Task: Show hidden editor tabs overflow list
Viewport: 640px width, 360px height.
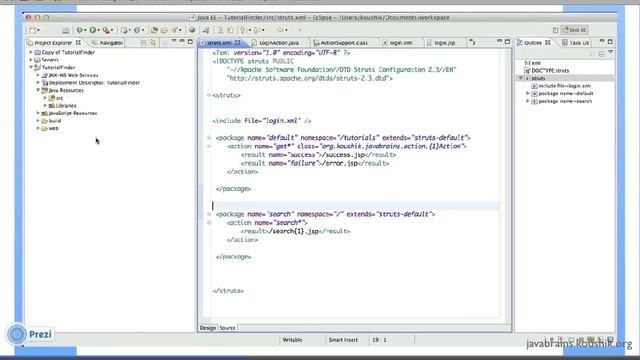Action: [472, 42]
